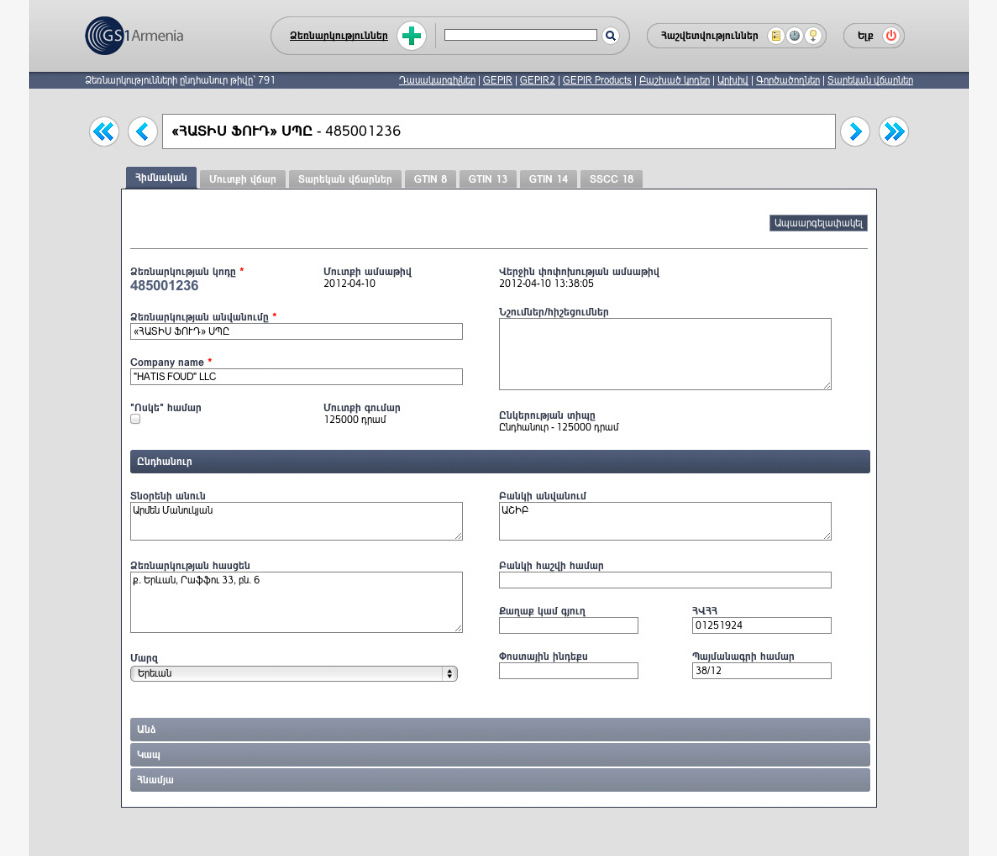Go to next record with single-right arrow
The image size is (997, 856).
coord(855,132)
